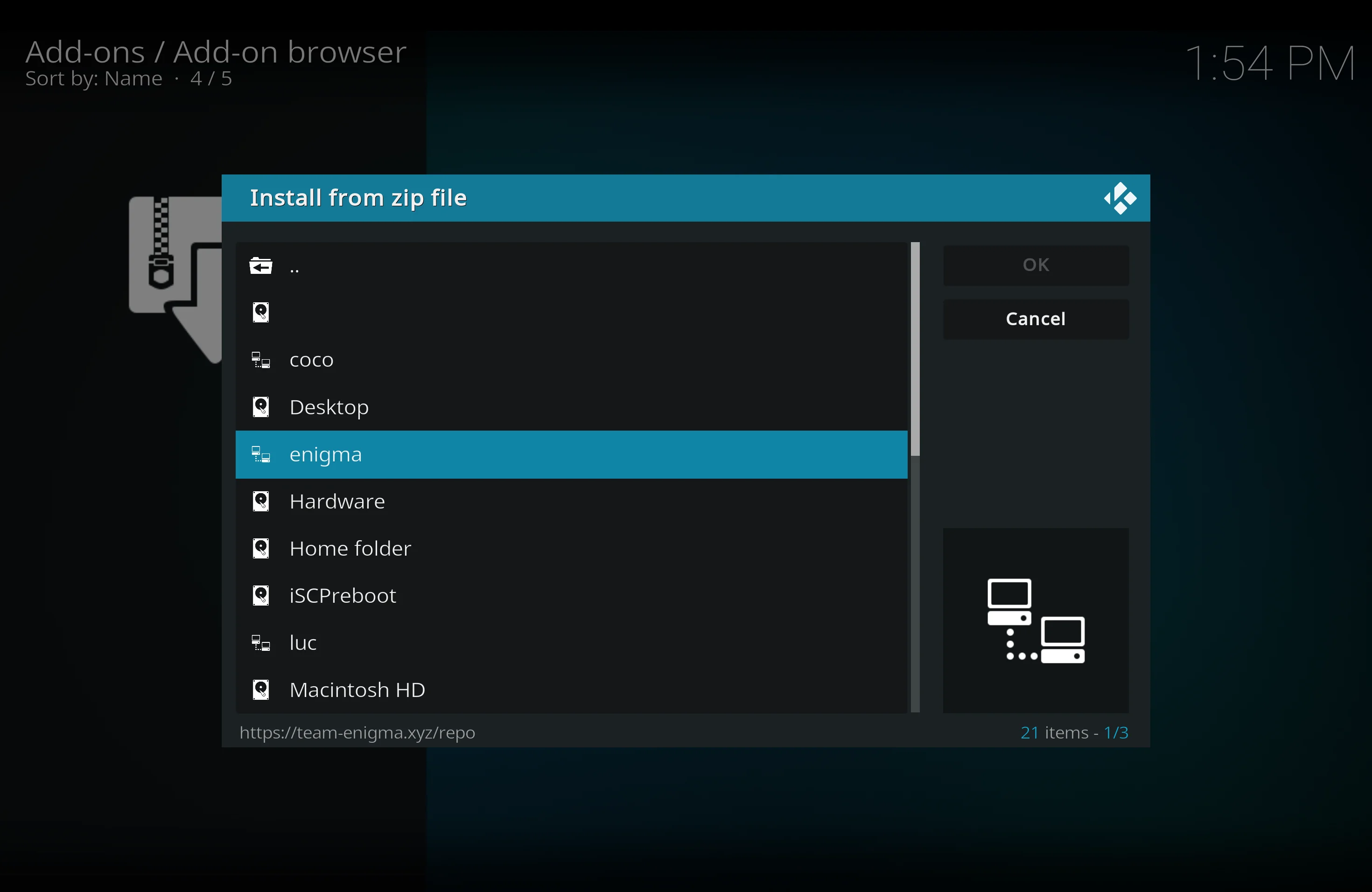Confirm with the OK button
This screenshot has height=892, width=1372.
(1036, 265)
